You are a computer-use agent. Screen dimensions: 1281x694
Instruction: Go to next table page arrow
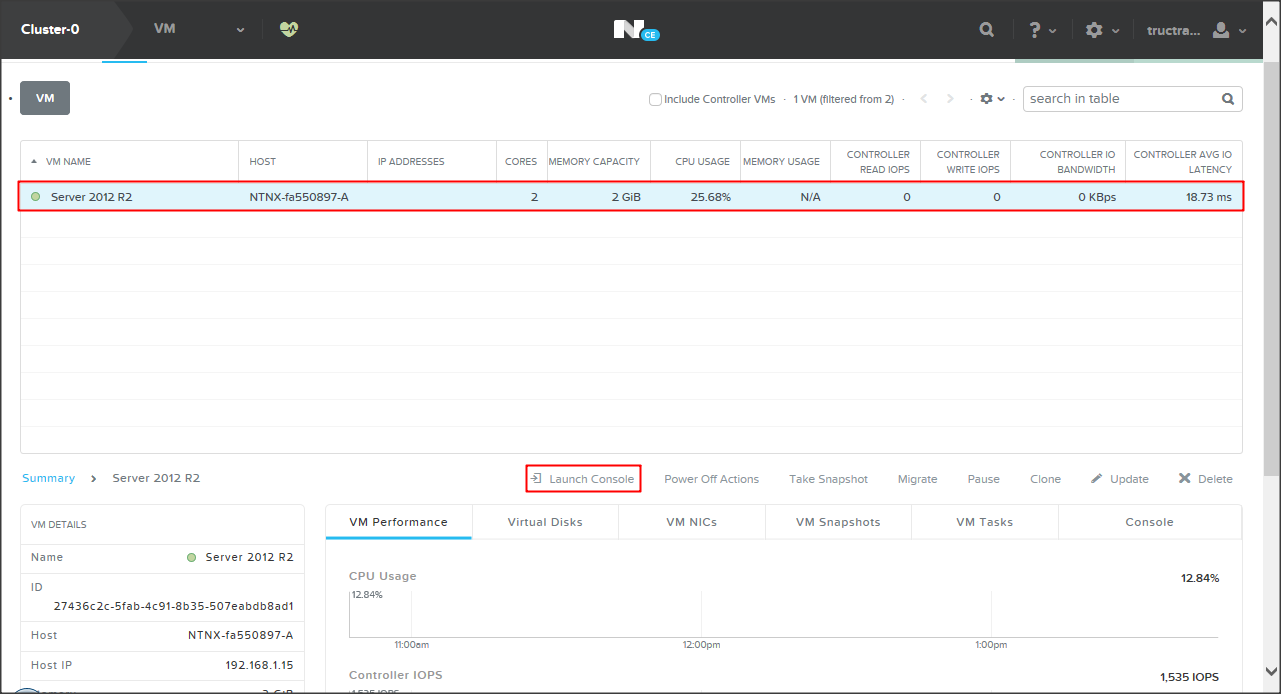pyautogui.click(x=950, y=99)
